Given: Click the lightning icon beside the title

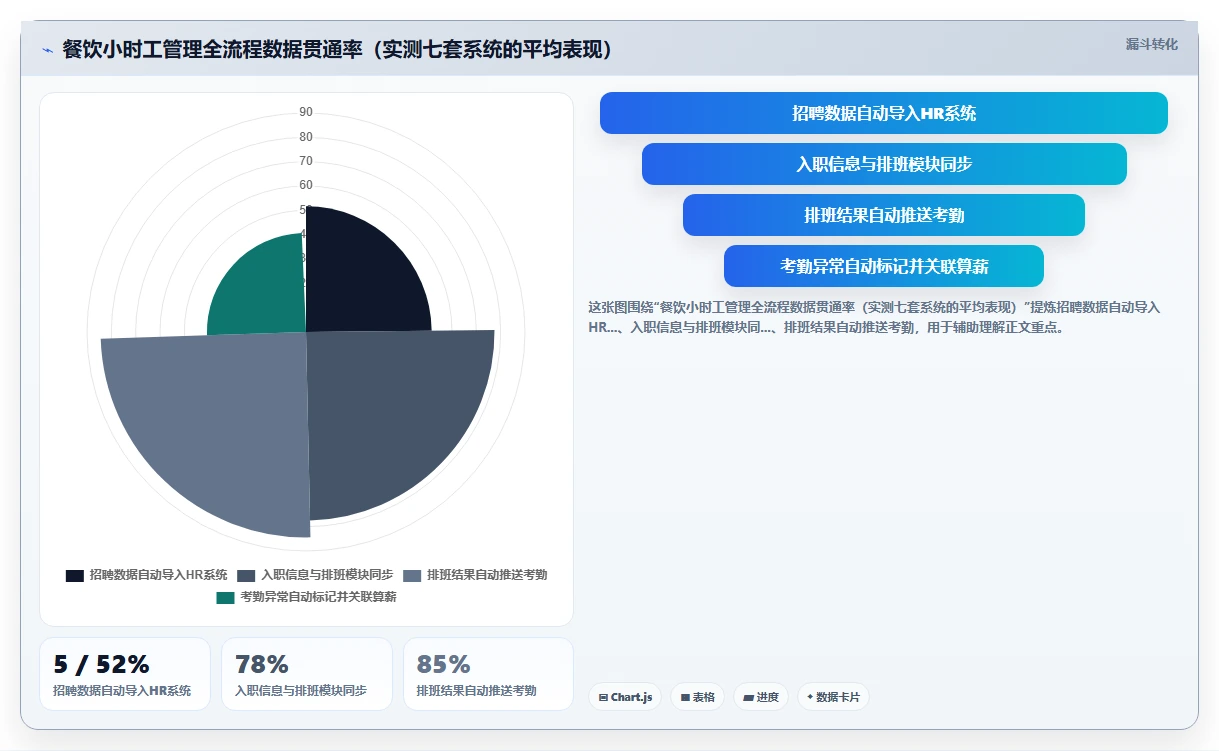Looking at the screenshot, I should point(47,50).
